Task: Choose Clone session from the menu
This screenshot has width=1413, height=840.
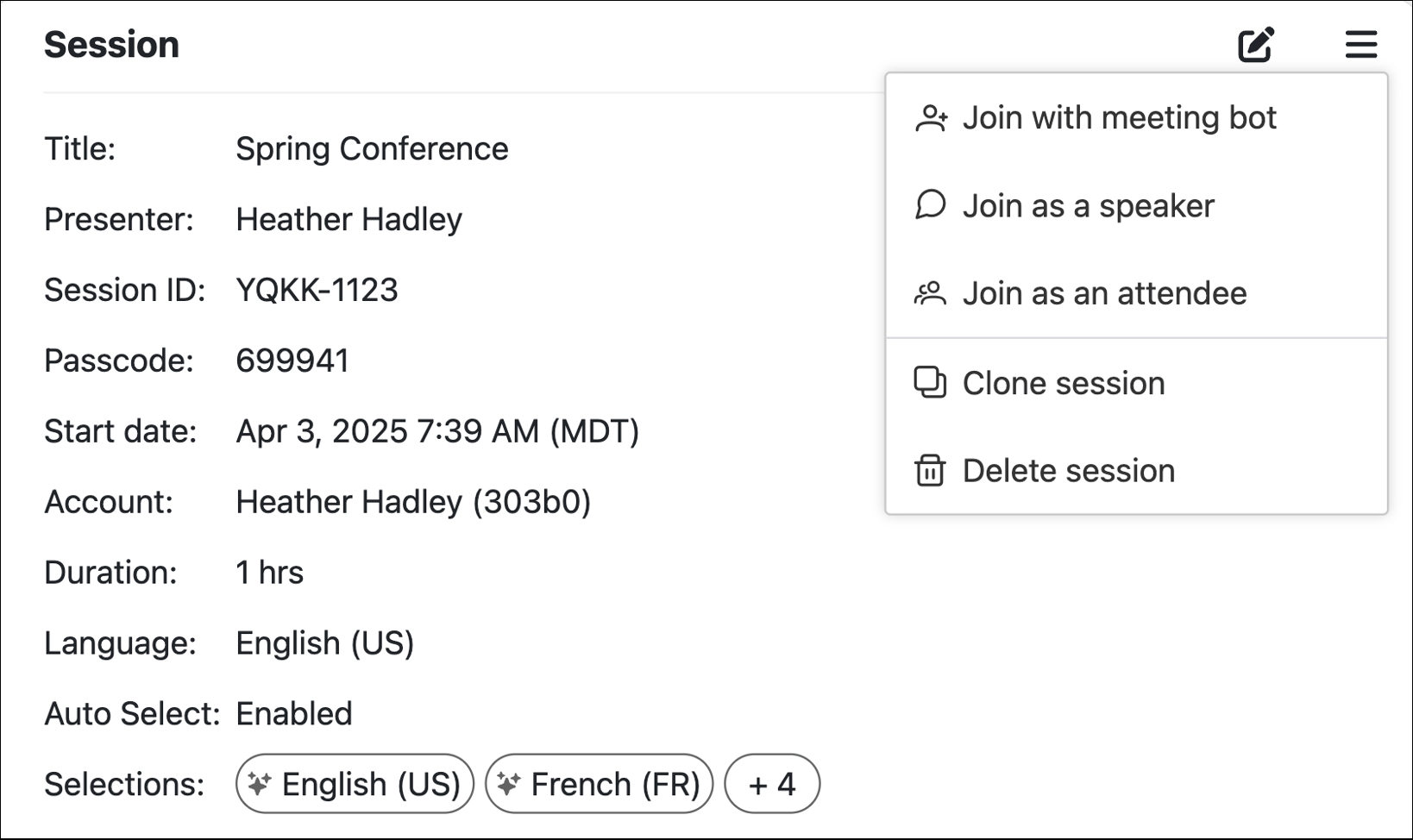Action: point(1064,382)
